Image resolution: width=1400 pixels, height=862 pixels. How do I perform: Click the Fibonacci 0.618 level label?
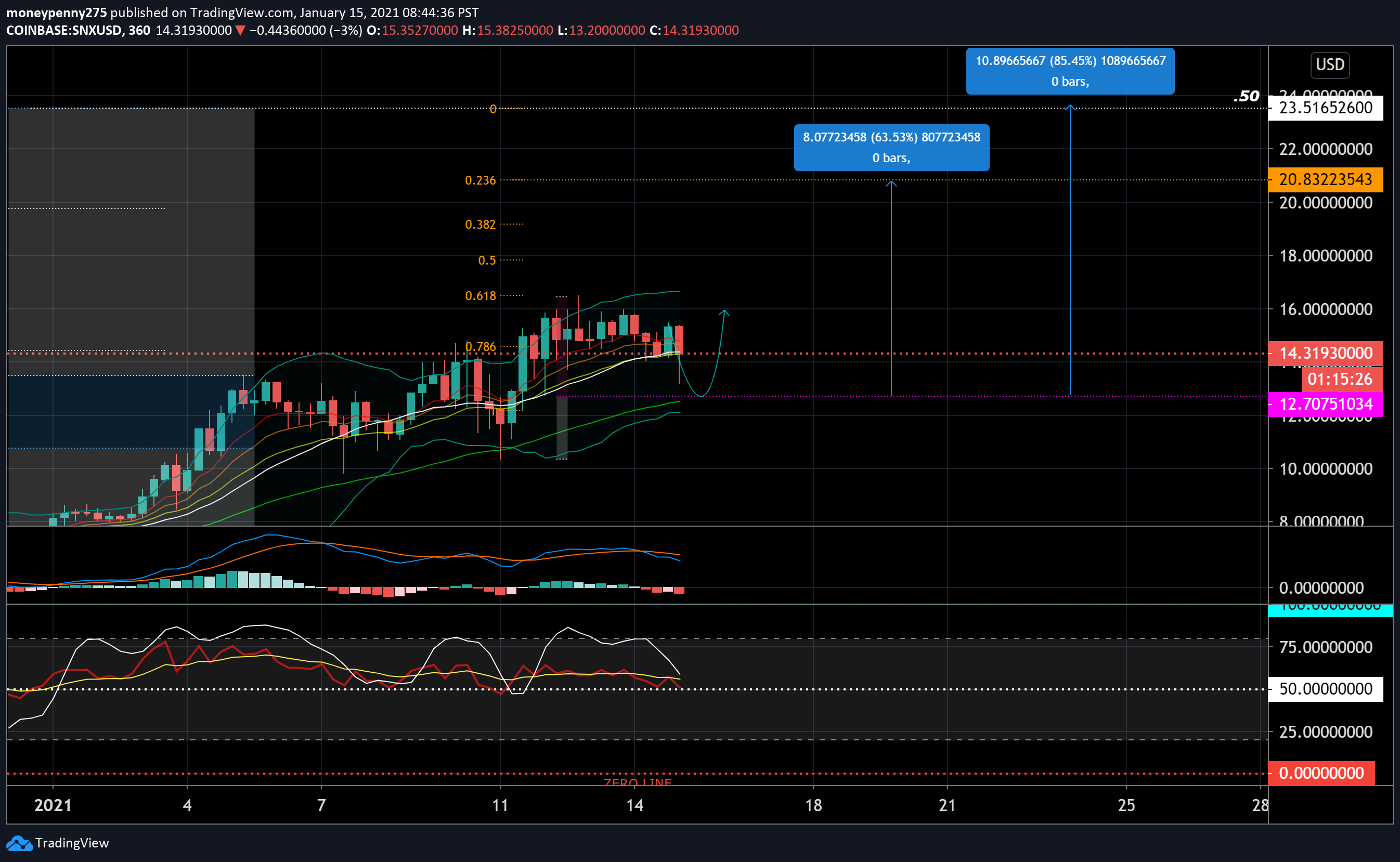[480, 296]
